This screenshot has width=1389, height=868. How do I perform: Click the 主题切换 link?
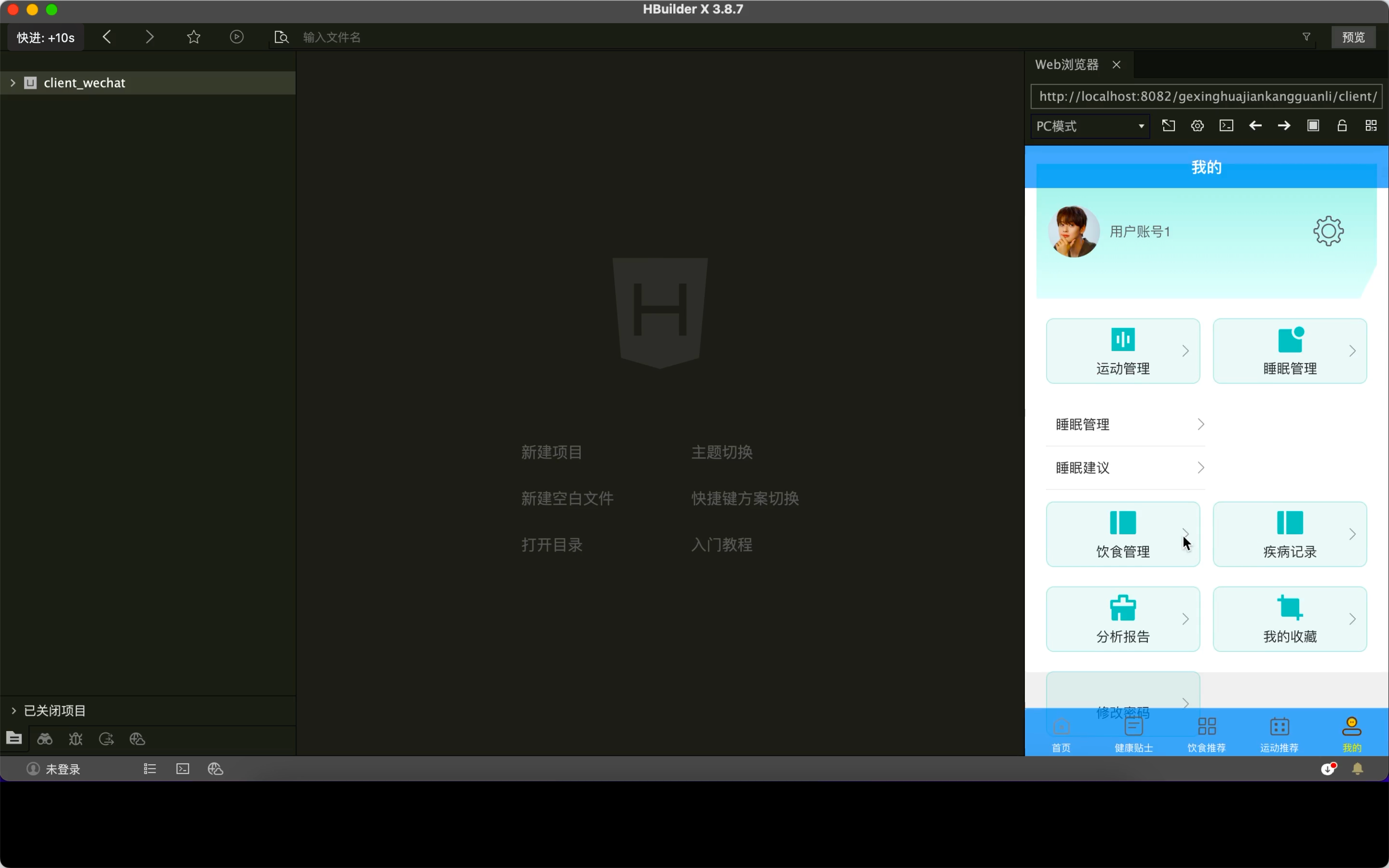coord(721,452)
